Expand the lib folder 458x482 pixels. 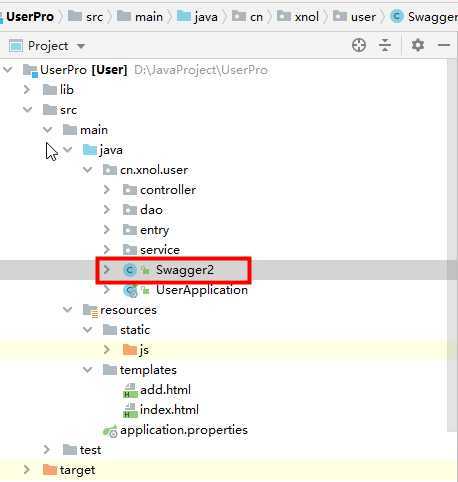(x=27, y=89)
